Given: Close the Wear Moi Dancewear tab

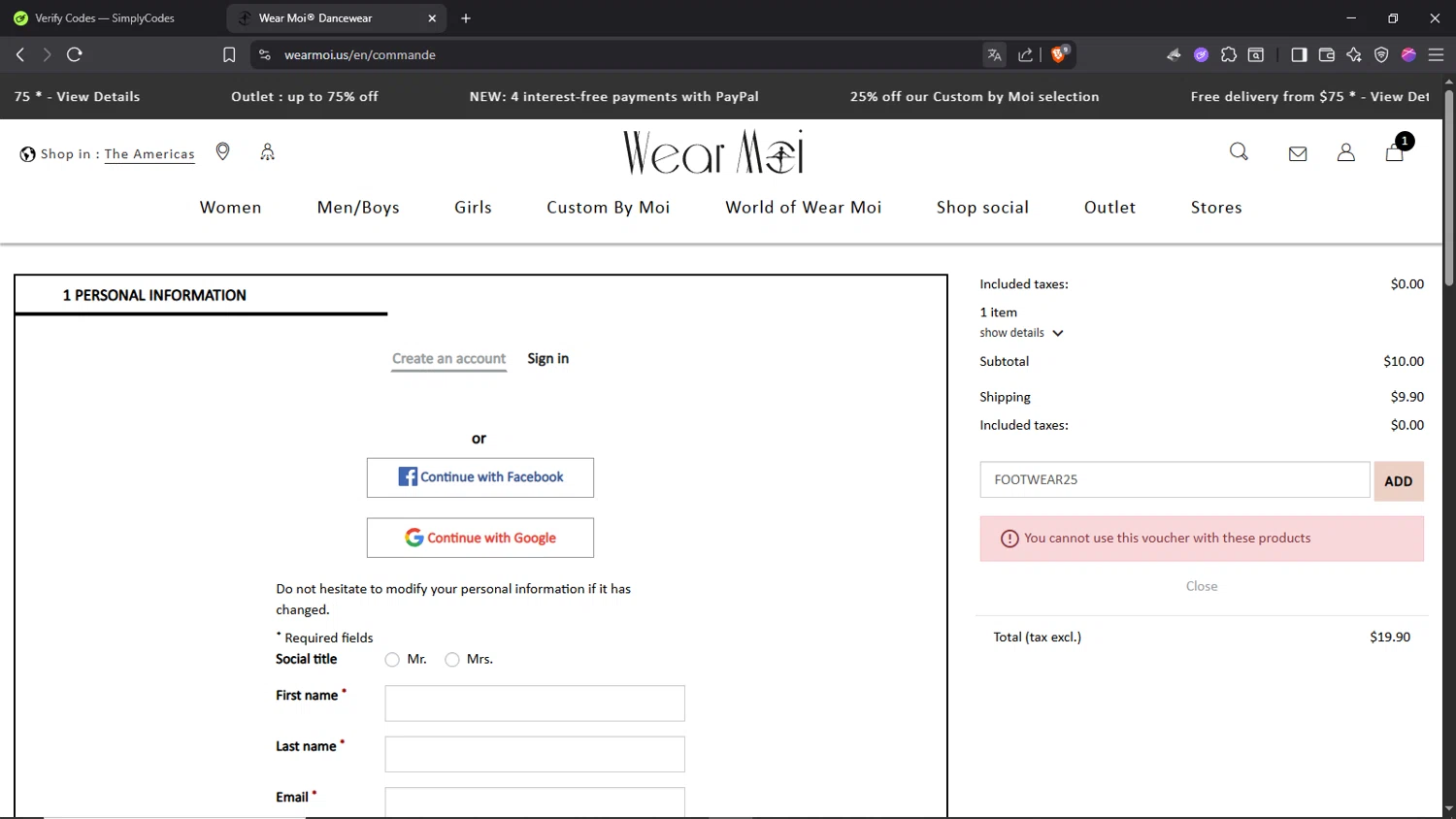Looking at the screenshot, I should pos(432,18).
